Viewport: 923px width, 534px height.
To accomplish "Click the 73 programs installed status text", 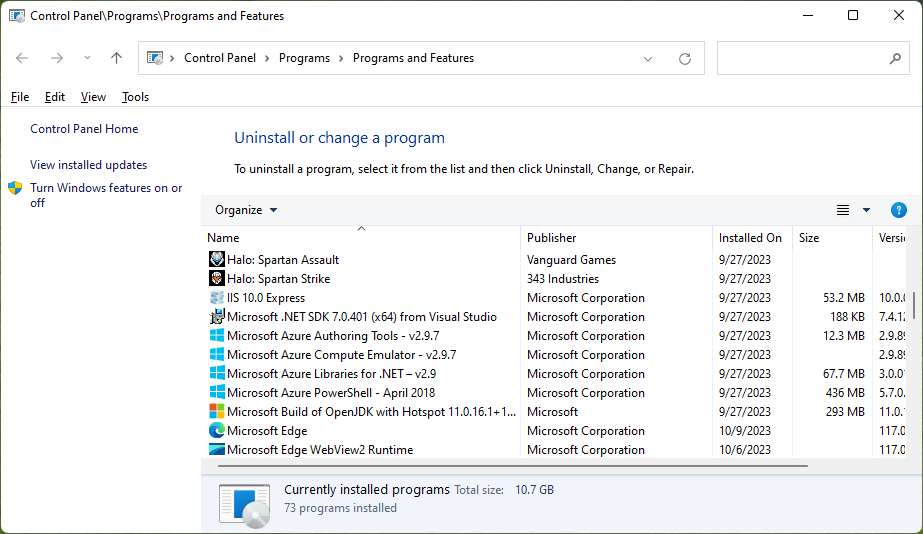I will tap(340, 508).
